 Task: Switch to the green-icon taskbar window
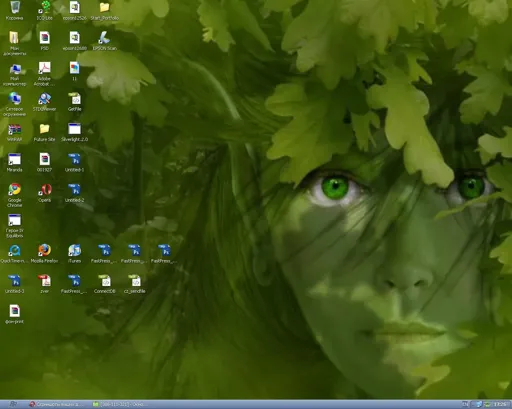click(120, 404)
